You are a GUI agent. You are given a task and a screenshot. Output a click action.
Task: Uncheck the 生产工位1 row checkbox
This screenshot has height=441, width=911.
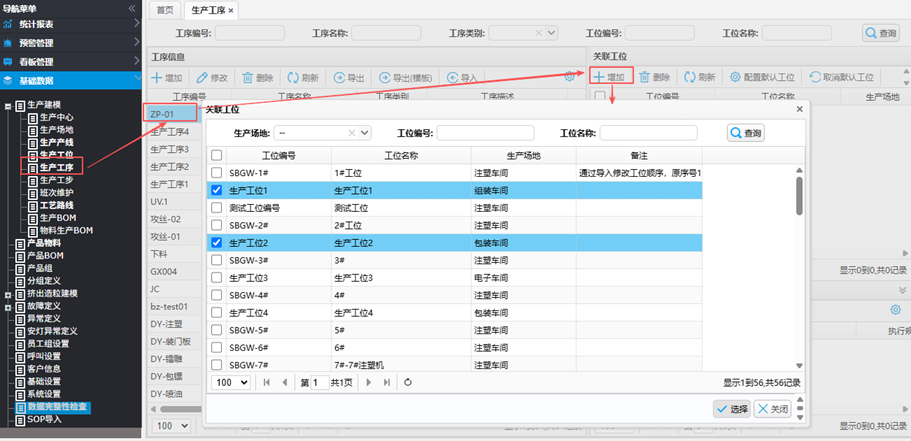pos(216,190)
